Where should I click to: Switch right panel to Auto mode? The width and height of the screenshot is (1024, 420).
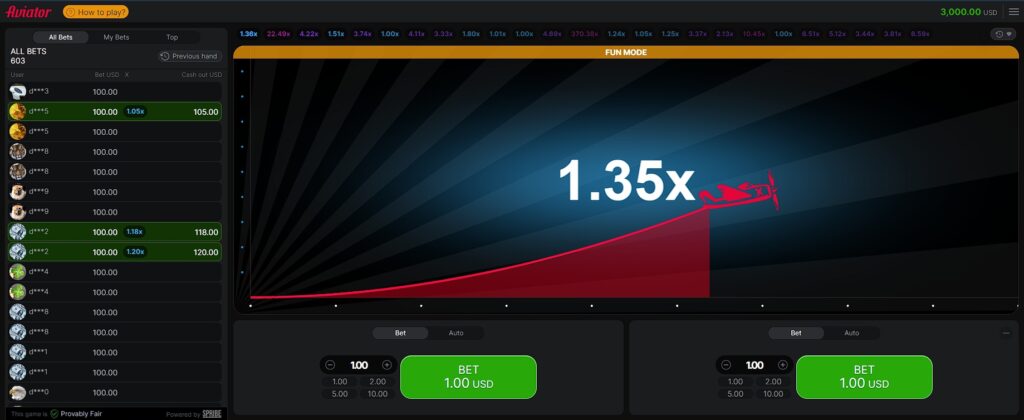[x=852, y=333]
